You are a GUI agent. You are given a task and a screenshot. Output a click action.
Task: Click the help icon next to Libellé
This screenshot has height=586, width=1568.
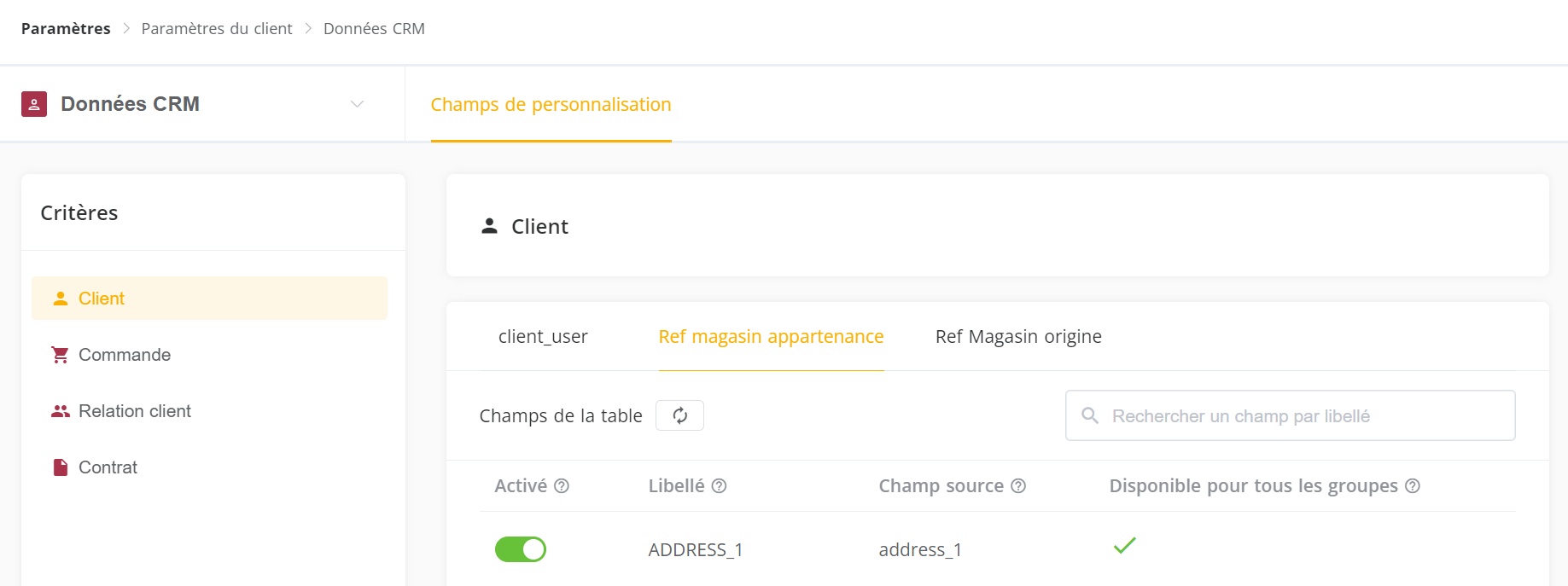pyautogui.click(x=719, y=485)
